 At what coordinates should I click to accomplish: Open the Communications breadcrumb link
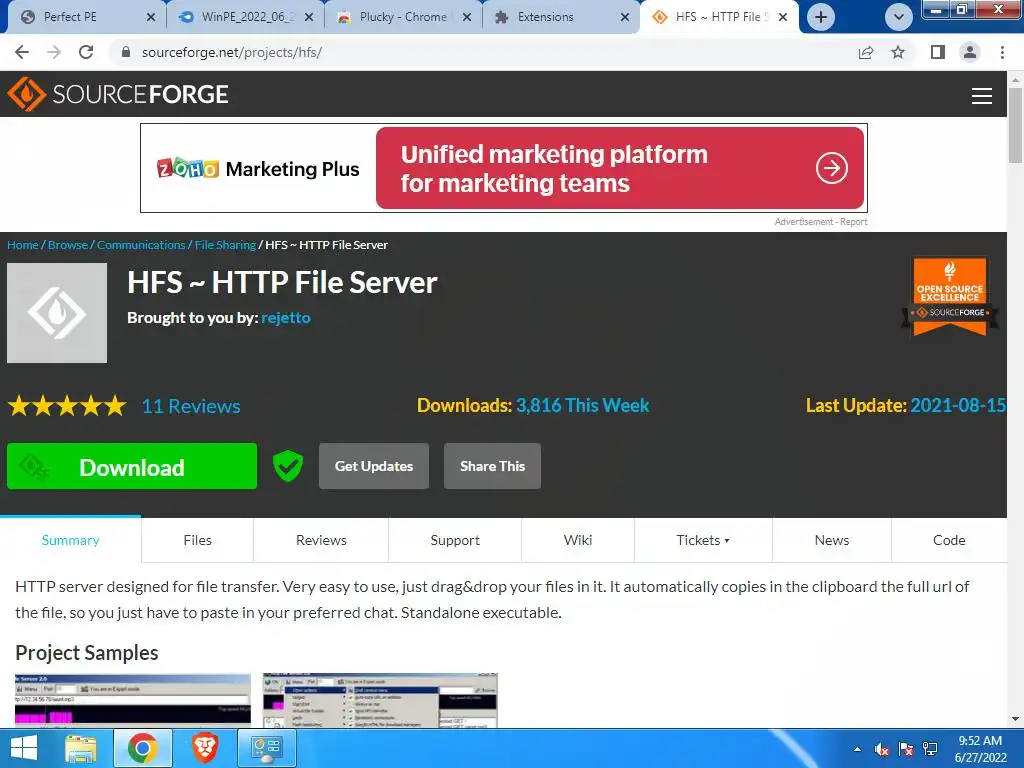coord(141,245)
